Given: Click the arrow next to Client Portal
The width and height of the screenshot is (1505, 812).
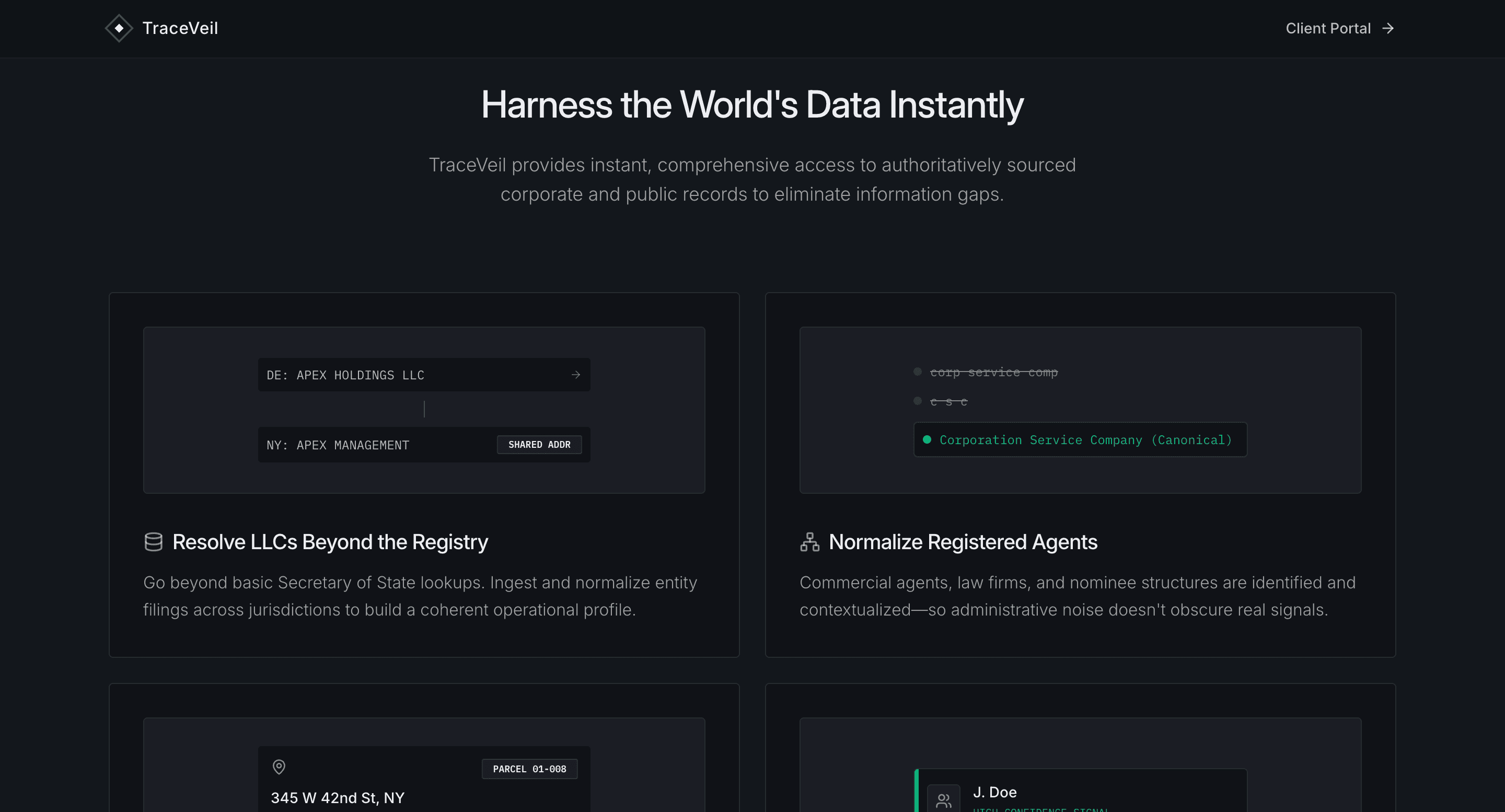Looking at the screenshot, I should coord(1388,28).
